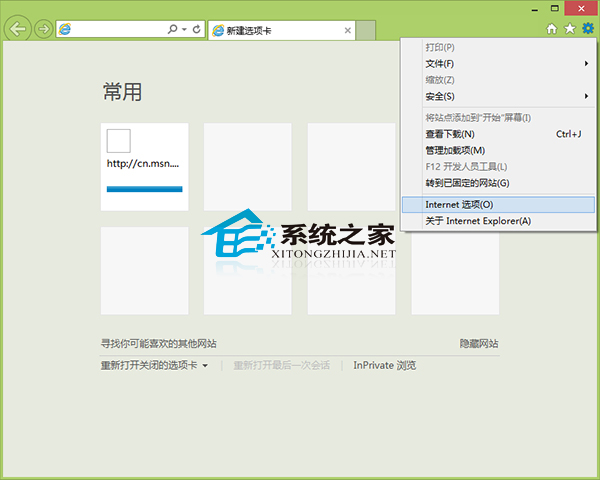Select 查看下载(N) menu entry
Image resolution: width=600 pixels, height=480 pixels.
[498, 134]
